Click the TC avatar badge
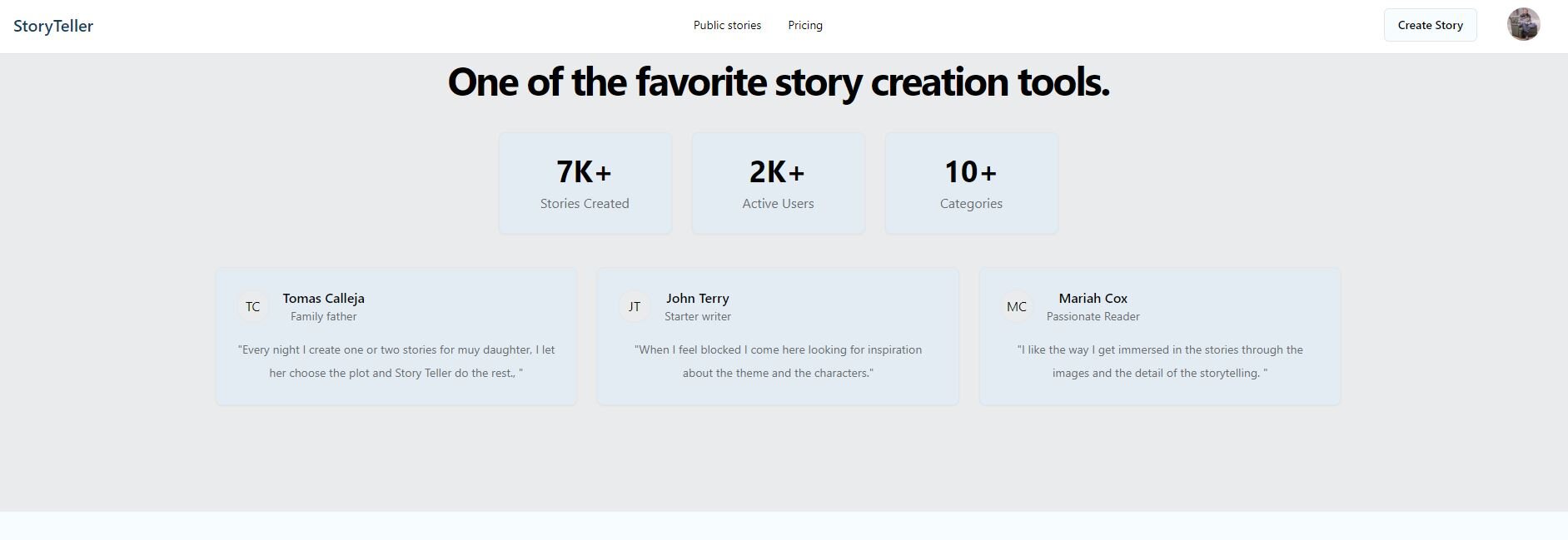1568x540 pixels. [252, 307]
